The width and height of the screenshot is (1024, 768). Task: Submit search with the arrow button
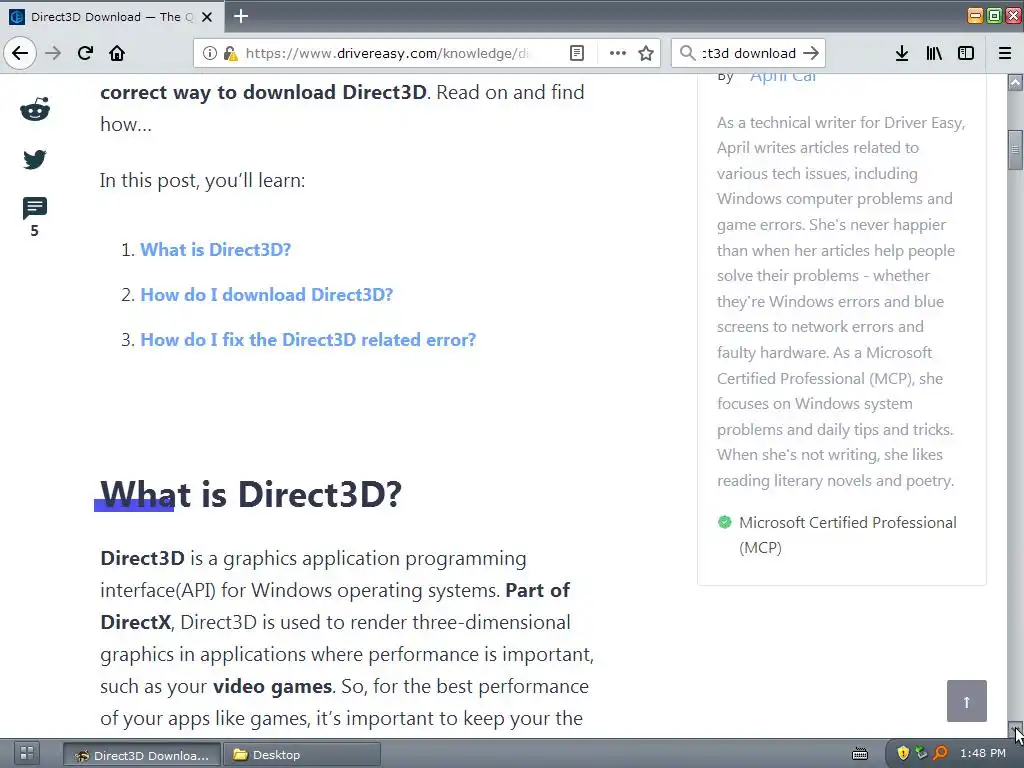(x=810, y=53)
